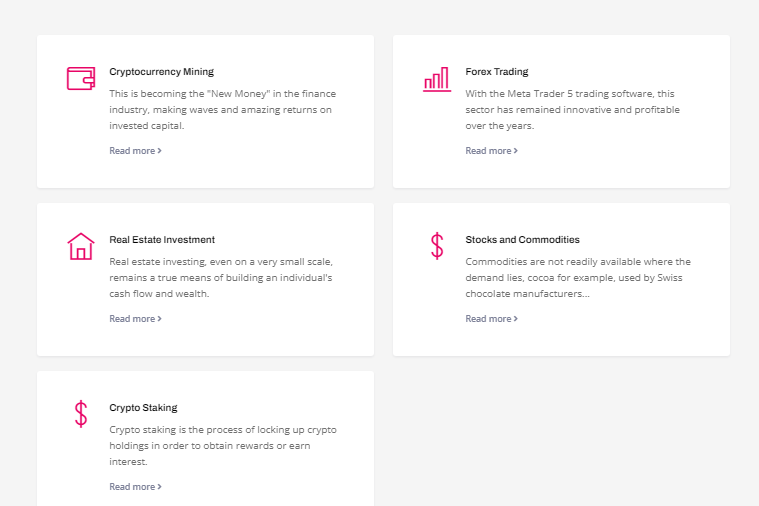Click the Swiss chocolate manufacturers description text

(578, 277)
